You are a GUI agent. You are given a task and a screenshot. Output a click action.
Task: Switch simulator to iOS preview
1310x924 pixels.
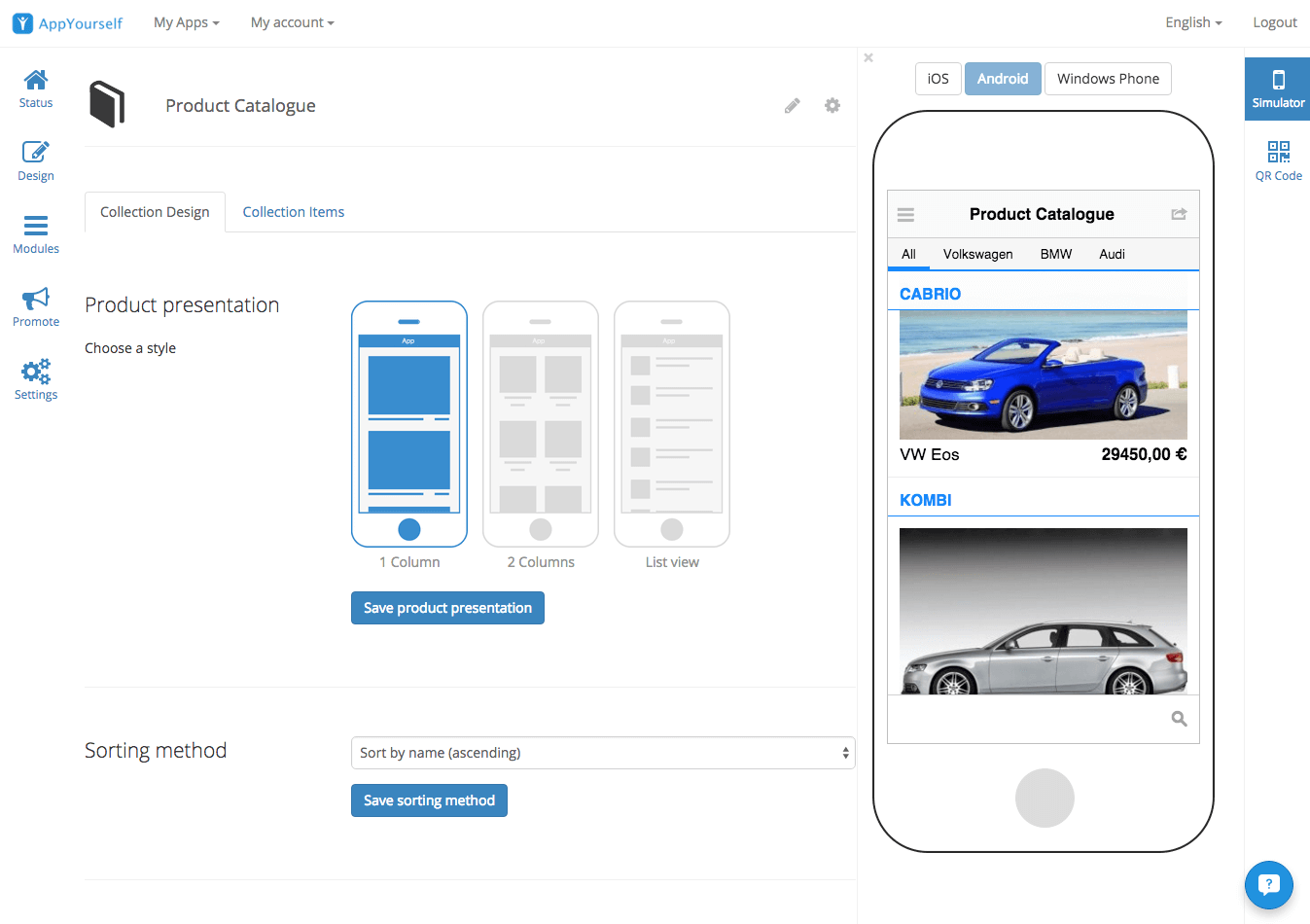(x=937, y=79)
